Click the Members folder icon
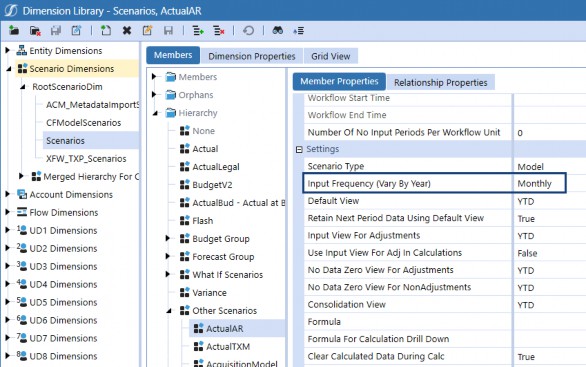Screen dimensions: 586x367 pyautogui.click(x=170, y=77)
